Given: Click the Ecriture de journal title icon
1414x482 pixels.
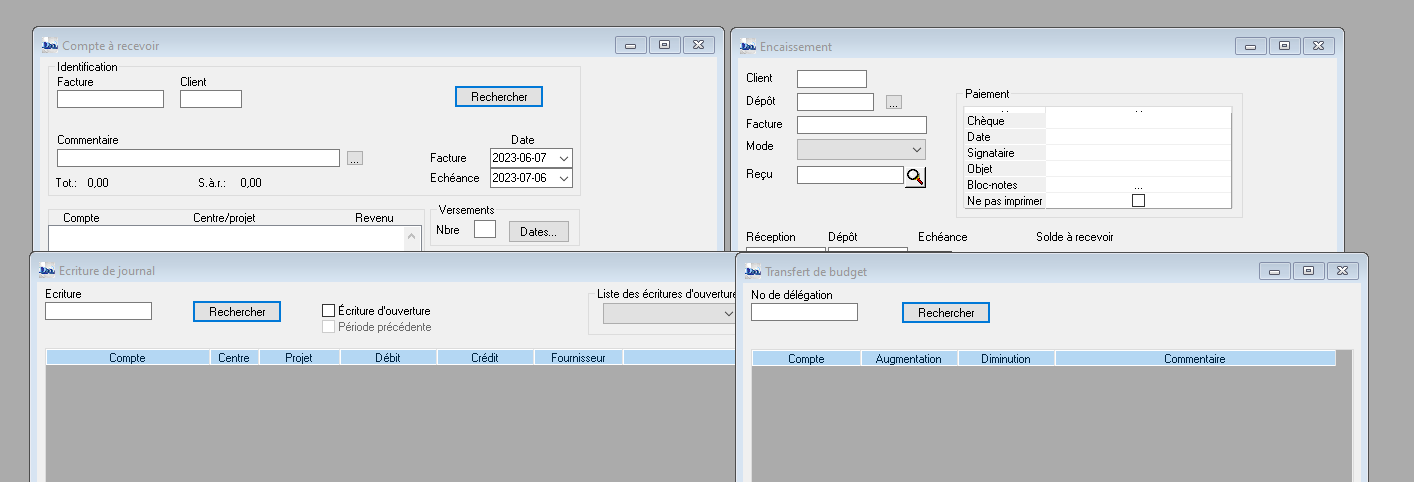Looking at the screenshot, I should 47,270.
